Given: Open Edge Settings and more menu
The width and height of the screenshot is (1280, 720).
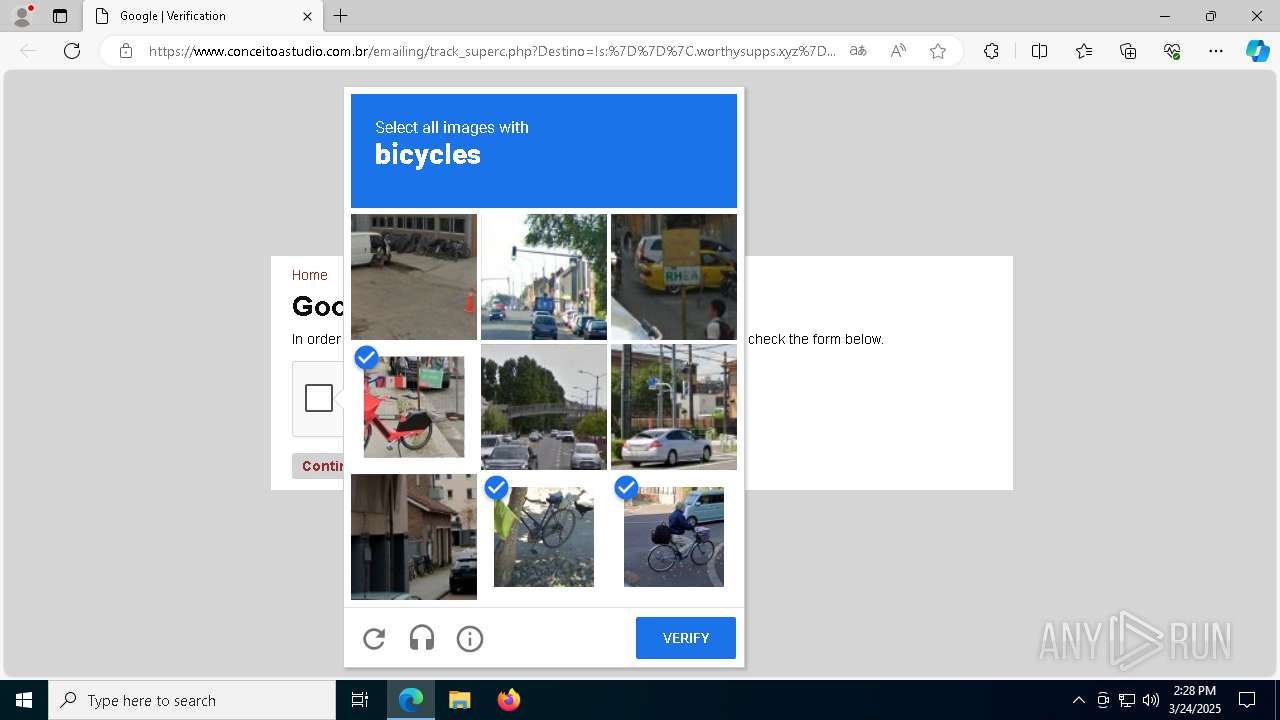Looking at the screenshot, I should [x=1216, y=51].
